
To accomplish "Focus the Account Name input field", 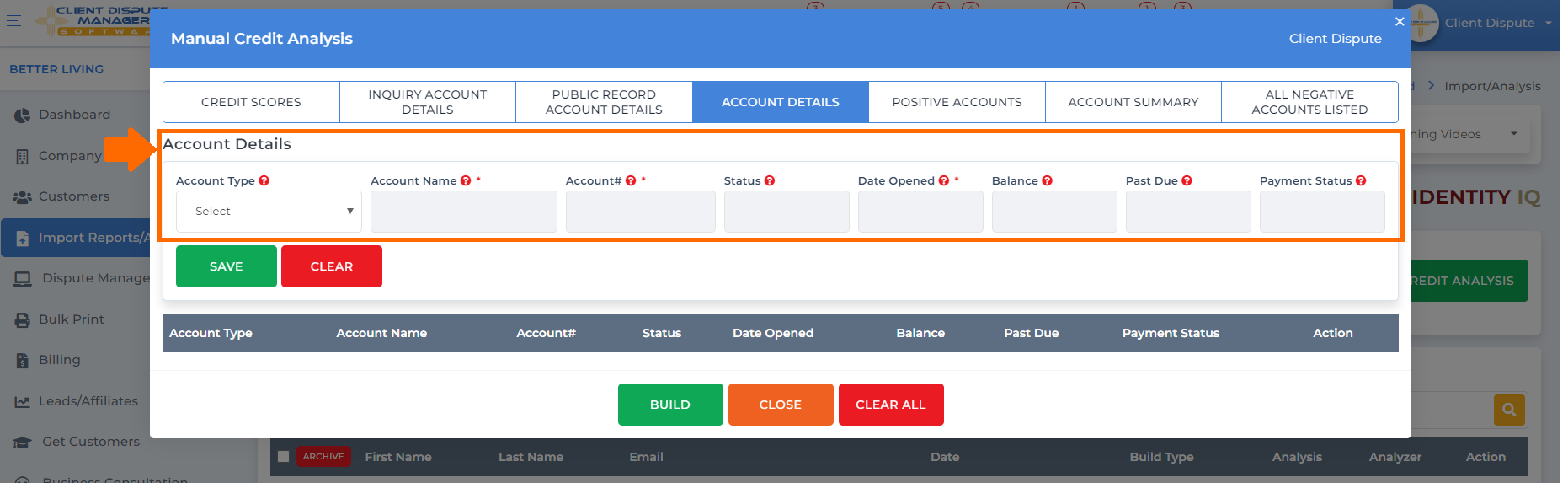I will (x=464, y=212).
